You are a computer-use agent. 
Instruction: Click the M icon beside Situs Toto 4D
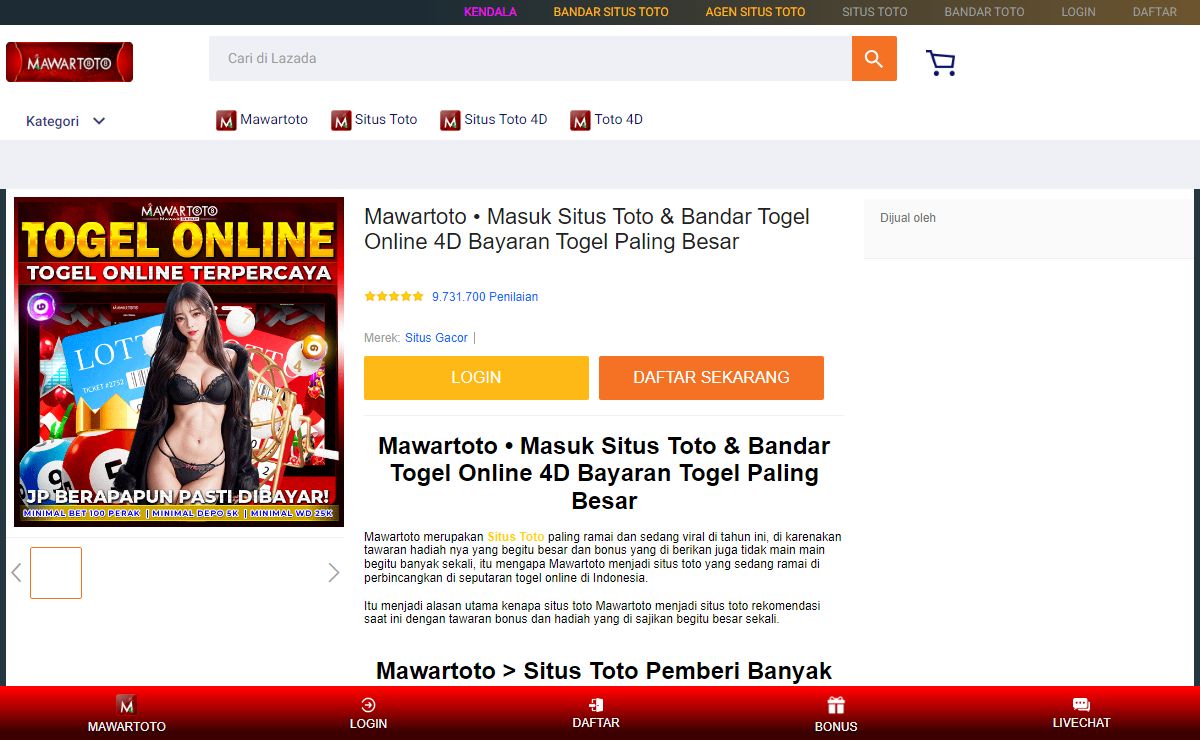coord(450,120)
